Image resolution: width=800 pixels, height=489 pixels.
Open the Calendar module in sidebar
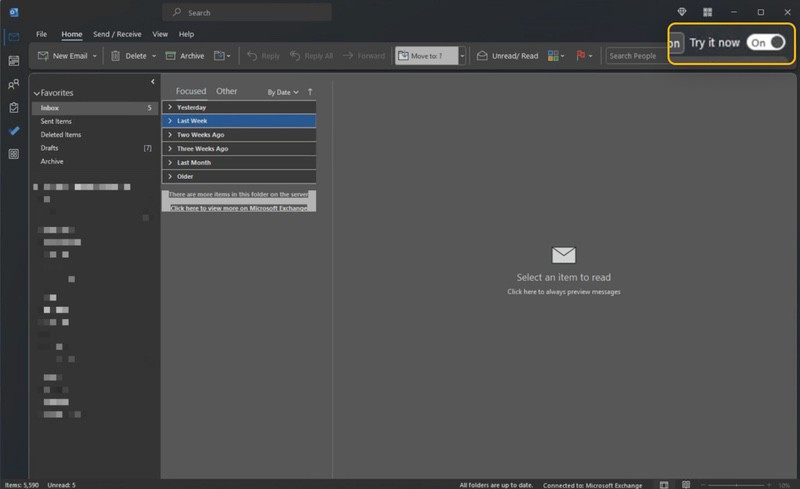(14, 61)
